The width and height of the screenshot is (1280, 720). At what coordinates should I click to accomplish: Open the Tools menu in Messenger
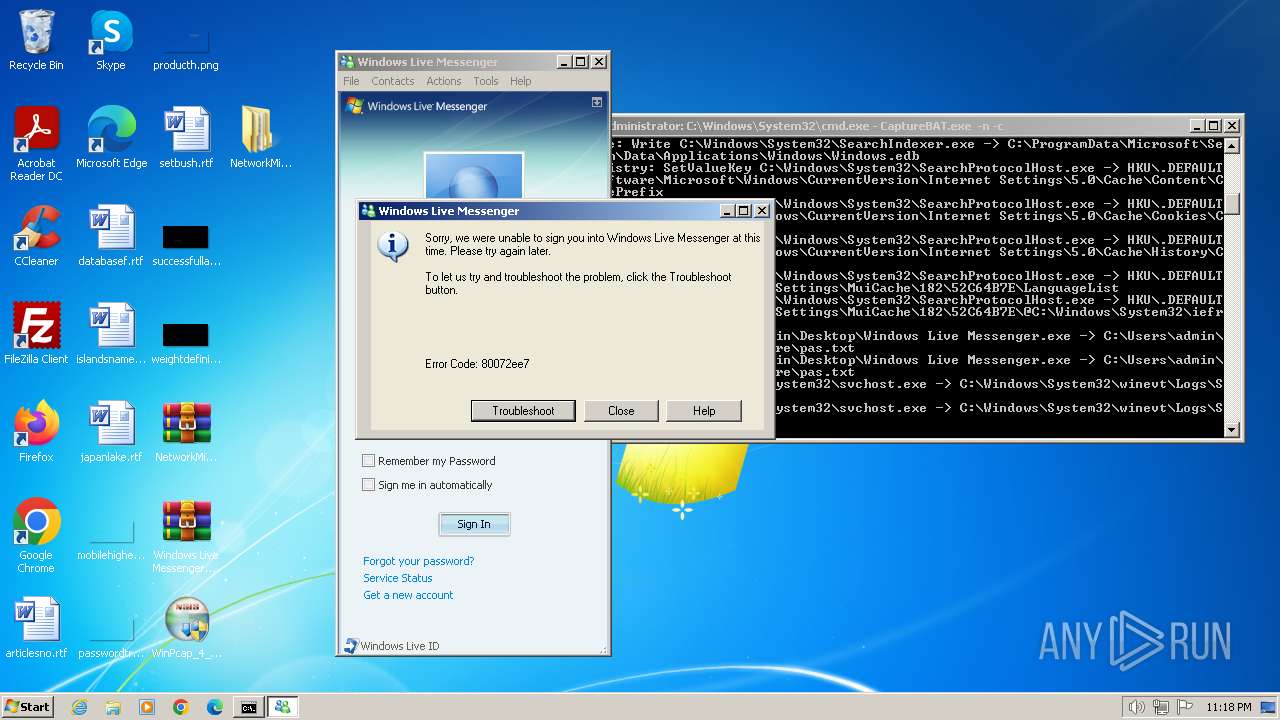pyautogui.click(x=486, y=81)
